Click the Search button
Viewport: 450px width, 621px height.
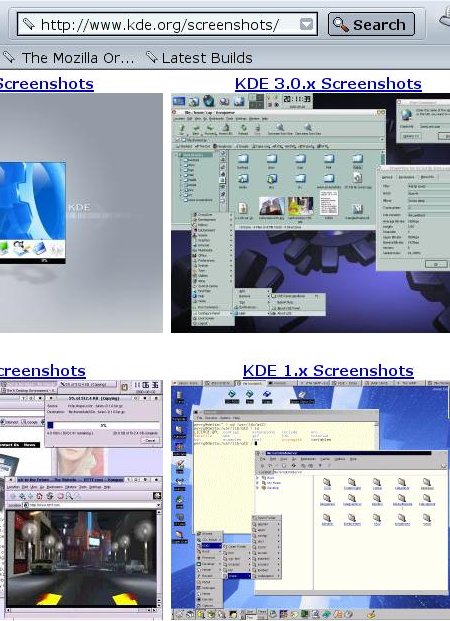tap(371, 25)
